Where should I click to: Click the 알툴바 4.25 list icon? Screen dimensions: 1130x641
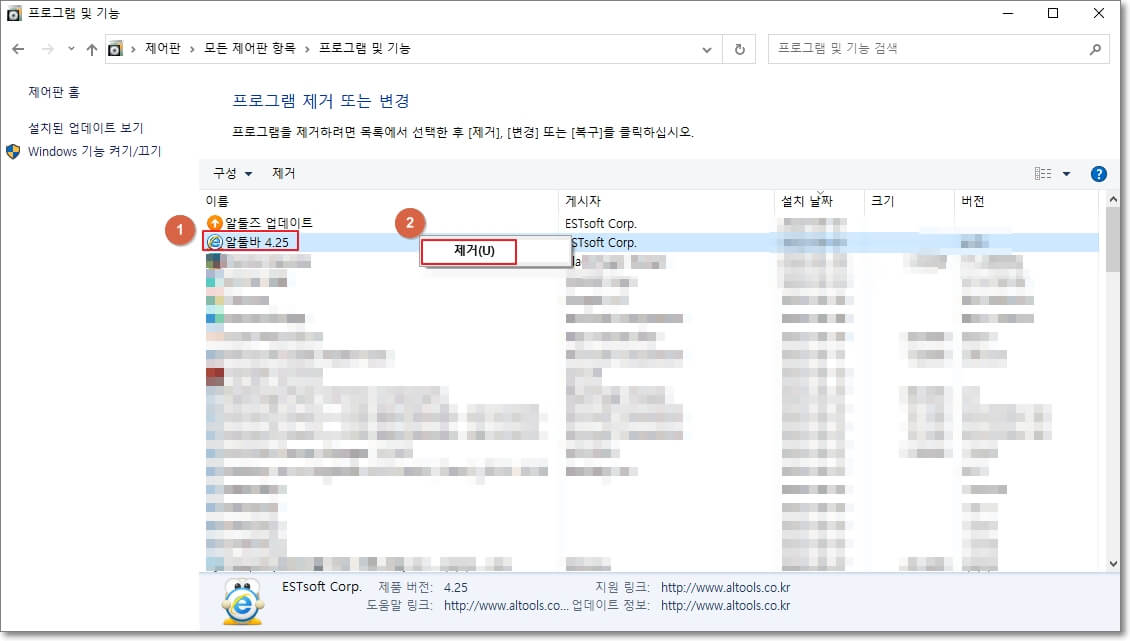(215, 242)
